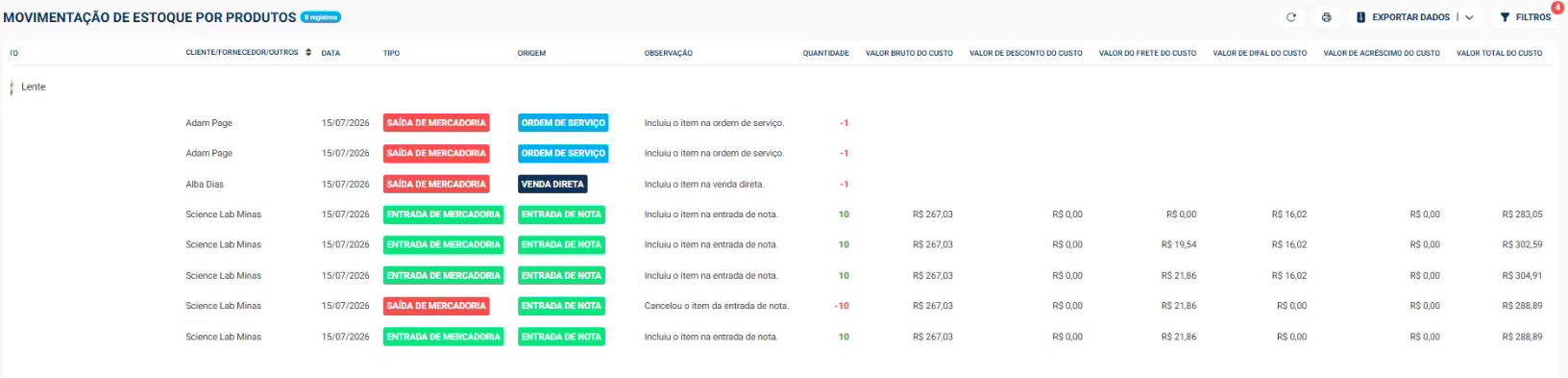Image resolution: width=1568 pixels, height=378 pixels.
Task: Click the Valor Bruto do Custo header
Action: coord(909,53)
